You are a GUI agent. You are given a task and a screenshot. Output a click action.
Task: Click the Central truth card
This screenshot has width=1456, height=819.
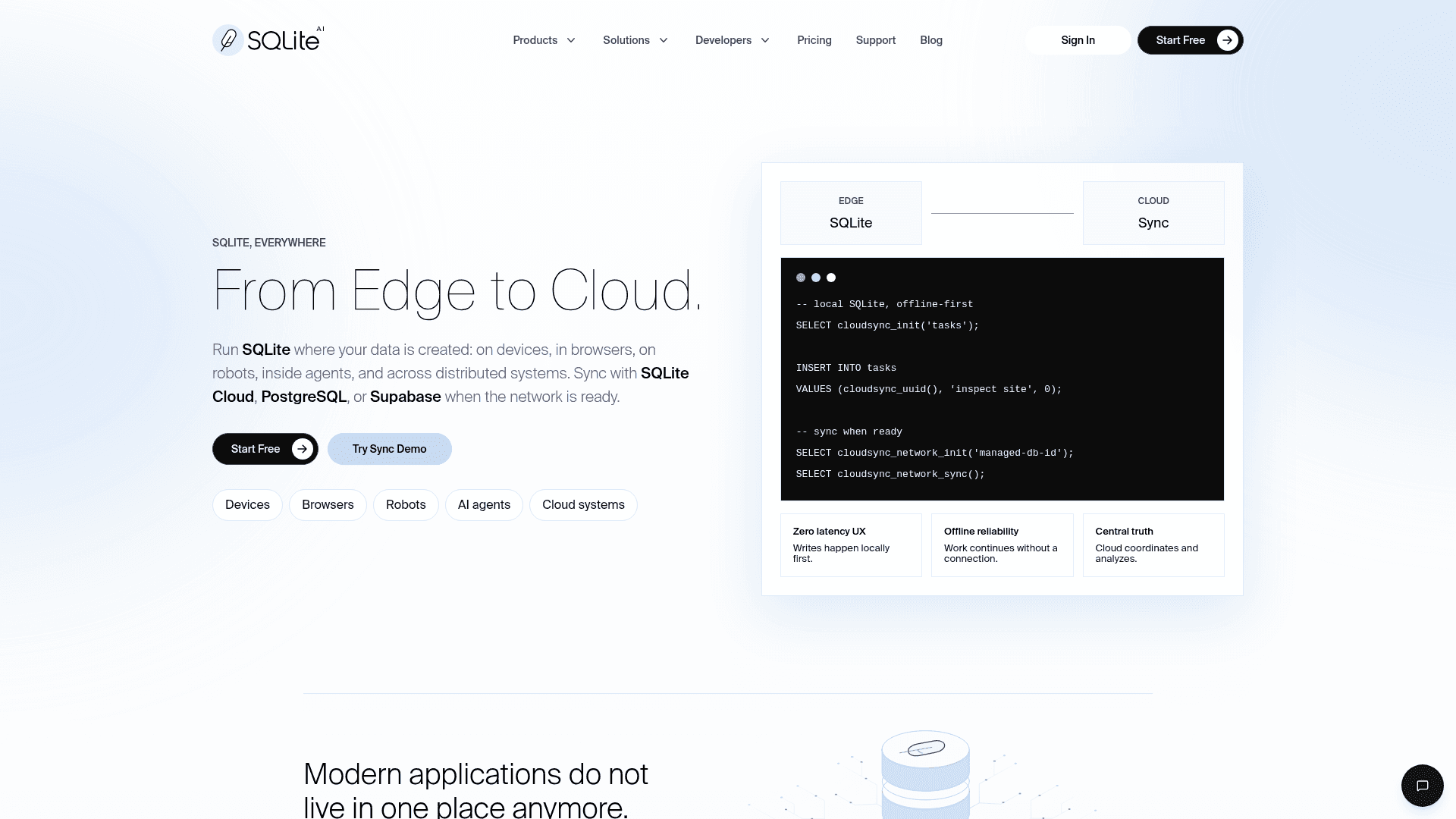tap(1153, 545)
